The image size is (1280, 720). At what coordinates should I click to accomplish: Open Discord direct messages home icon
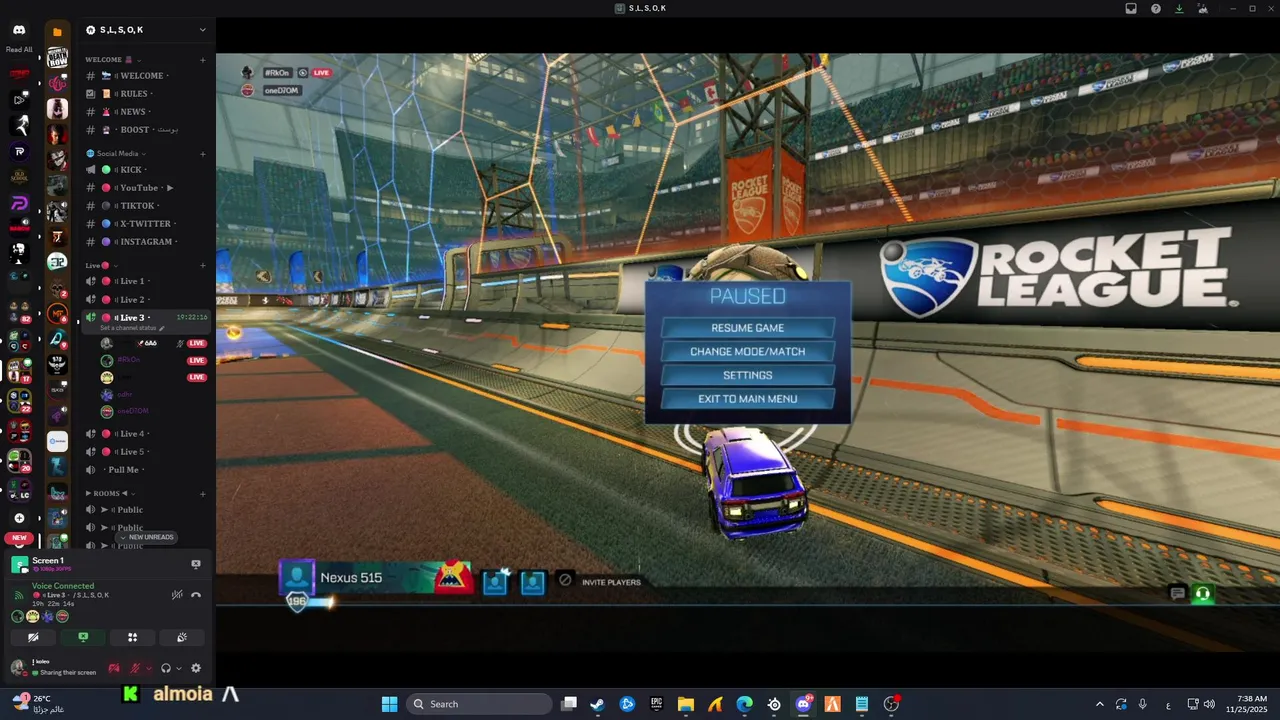pos(19,32)
